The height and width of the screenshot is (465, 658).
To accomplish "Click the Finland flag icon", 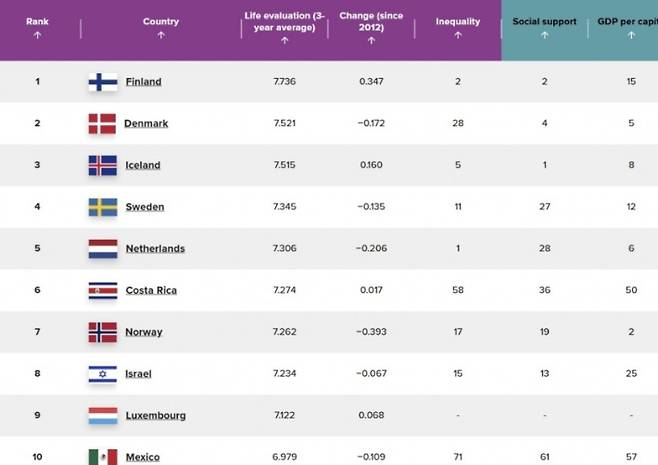I will point(102,82).
